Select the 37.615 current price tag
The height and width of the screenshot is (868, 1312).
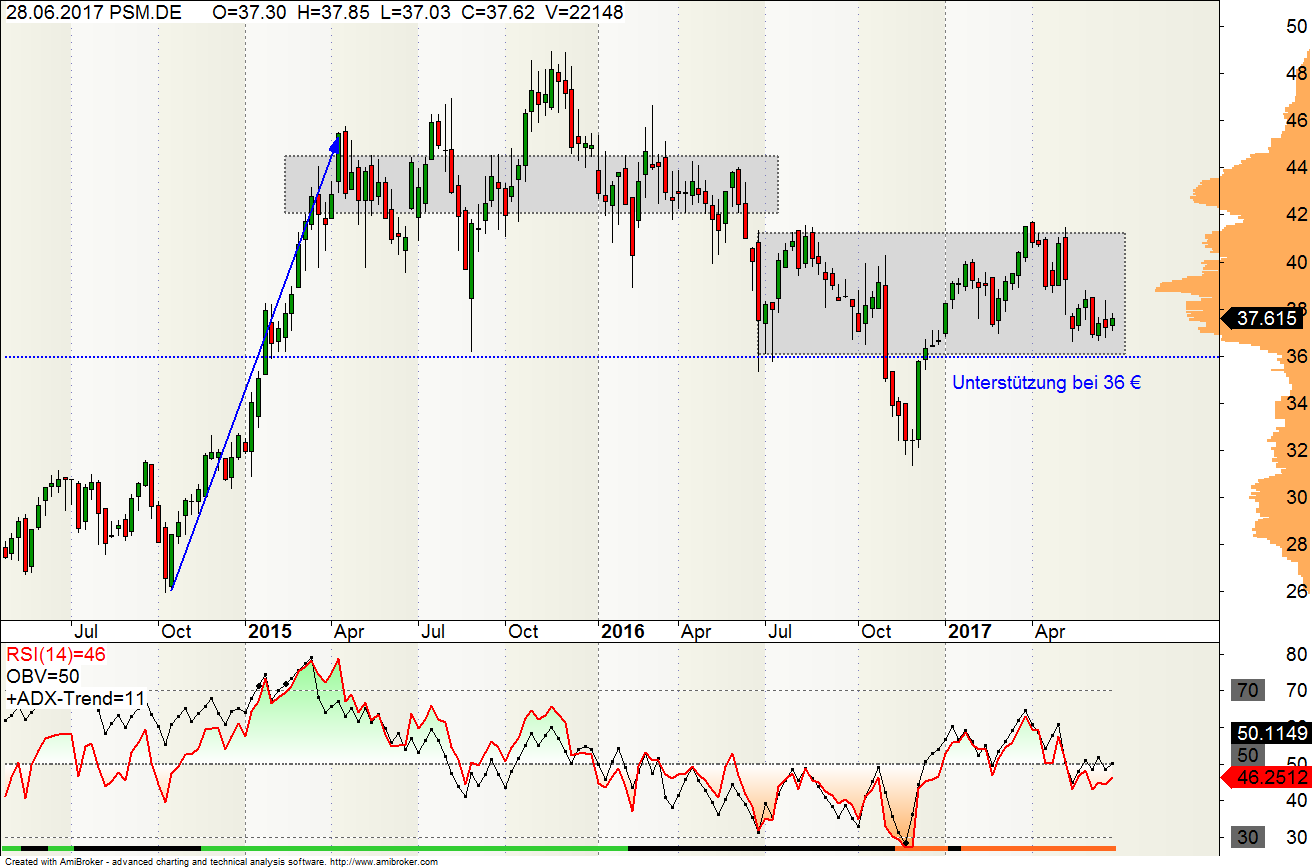click(x=1265, y=319)
